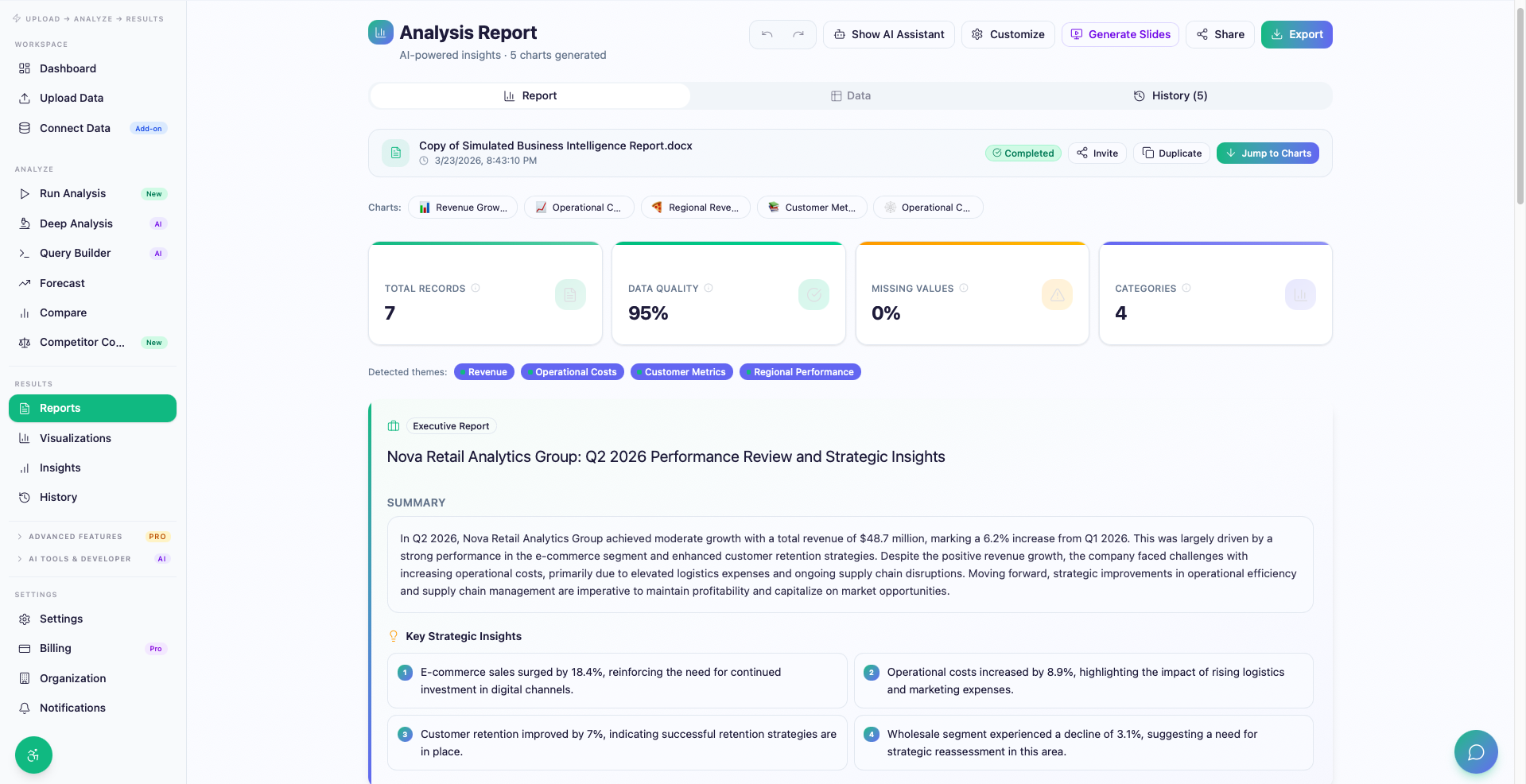This screenshot has height=784, width=1526.
Task: Open Query Builder in sidebar
Action: (x=92, y=253)
